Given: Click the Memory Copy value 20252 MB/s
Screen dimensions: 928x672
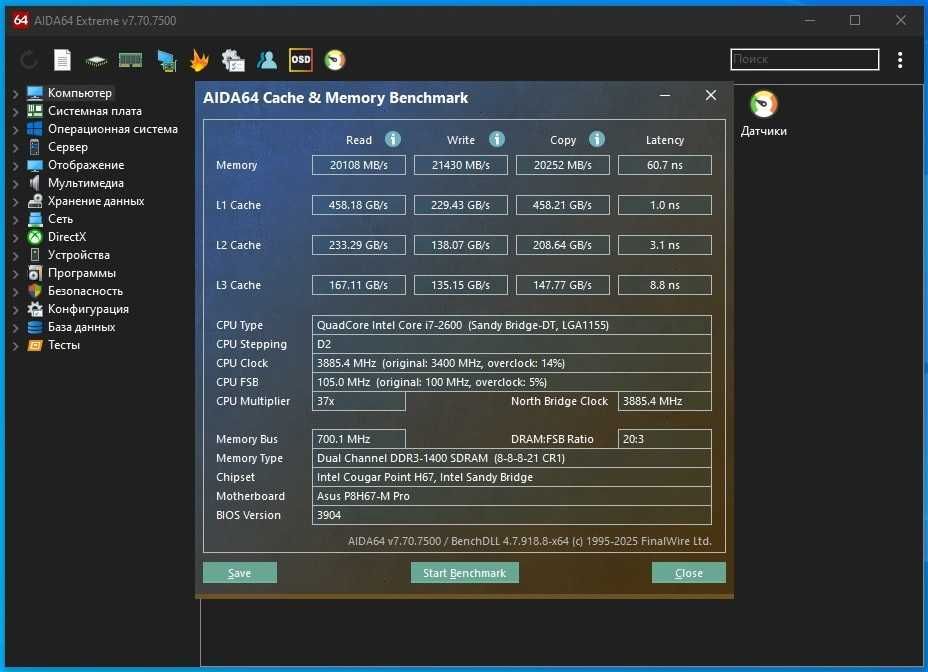Looking at the screenshot, I should coord(563,165).
